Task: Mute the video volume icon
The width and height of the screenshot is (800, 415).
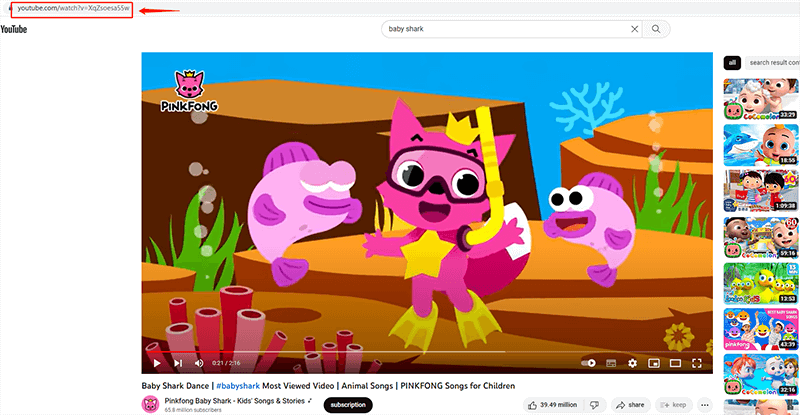Action: pos(199,363)
